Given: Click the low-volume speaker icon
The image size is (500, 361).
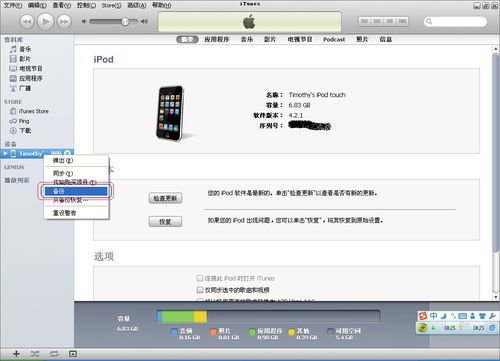Looking at the screenshot, I should [84, 21].
